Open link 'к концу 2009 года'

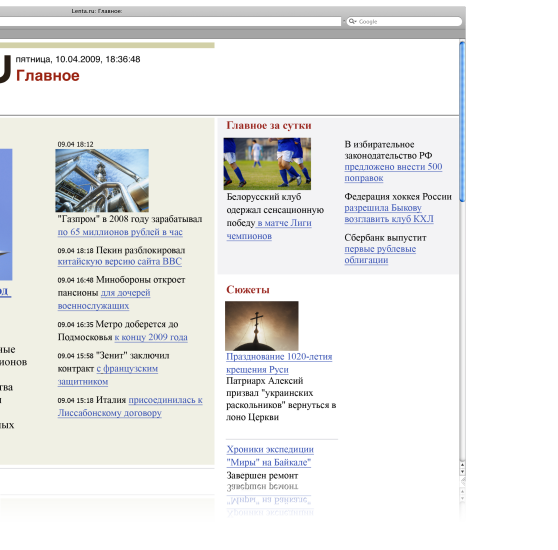click(x=151, y=337)
